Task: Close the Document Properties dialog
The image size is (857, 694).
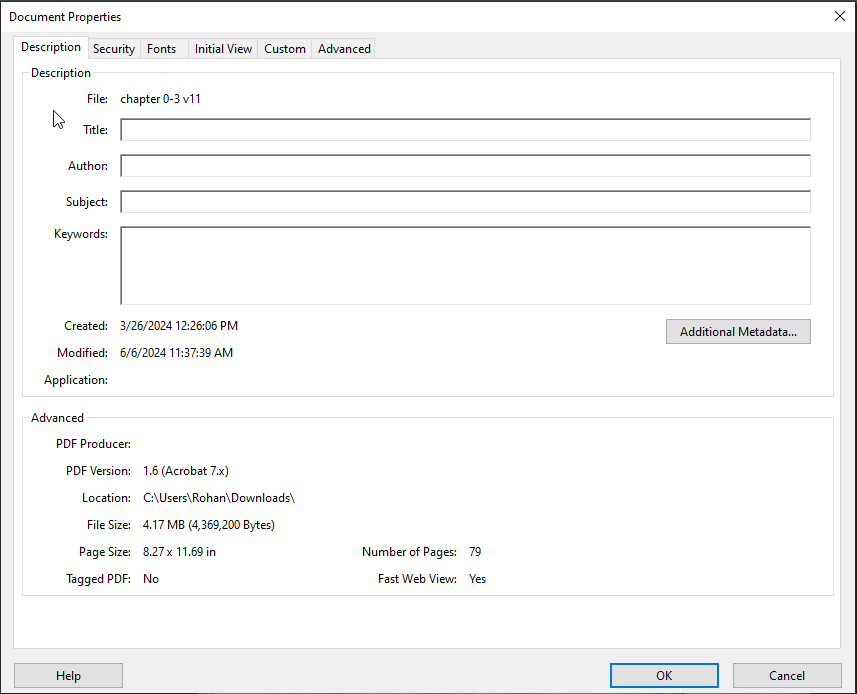Action: (x=838, y=16)
